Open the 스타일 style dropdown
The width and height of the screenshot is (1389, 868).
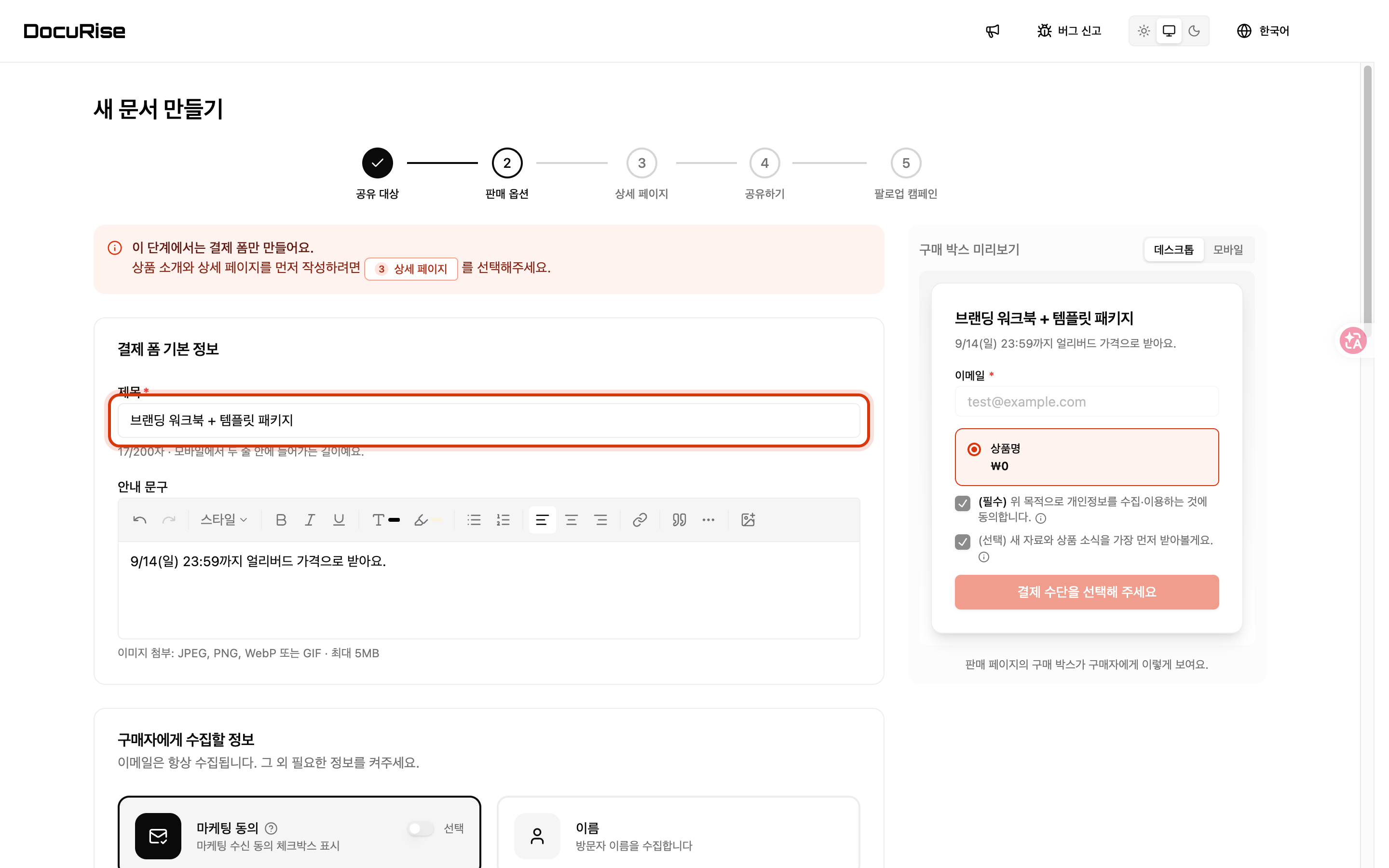(x=223, y=520)
